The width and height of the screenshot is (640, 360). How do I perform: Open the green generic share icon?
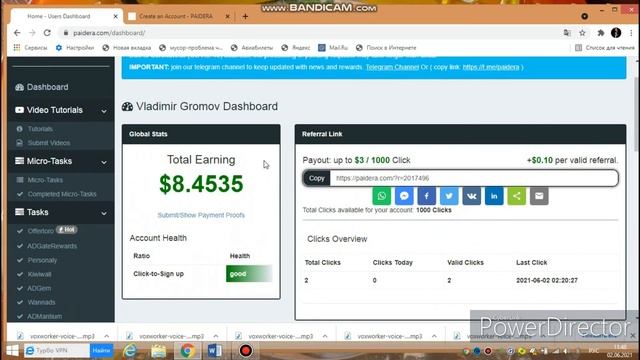click(516, 196)
